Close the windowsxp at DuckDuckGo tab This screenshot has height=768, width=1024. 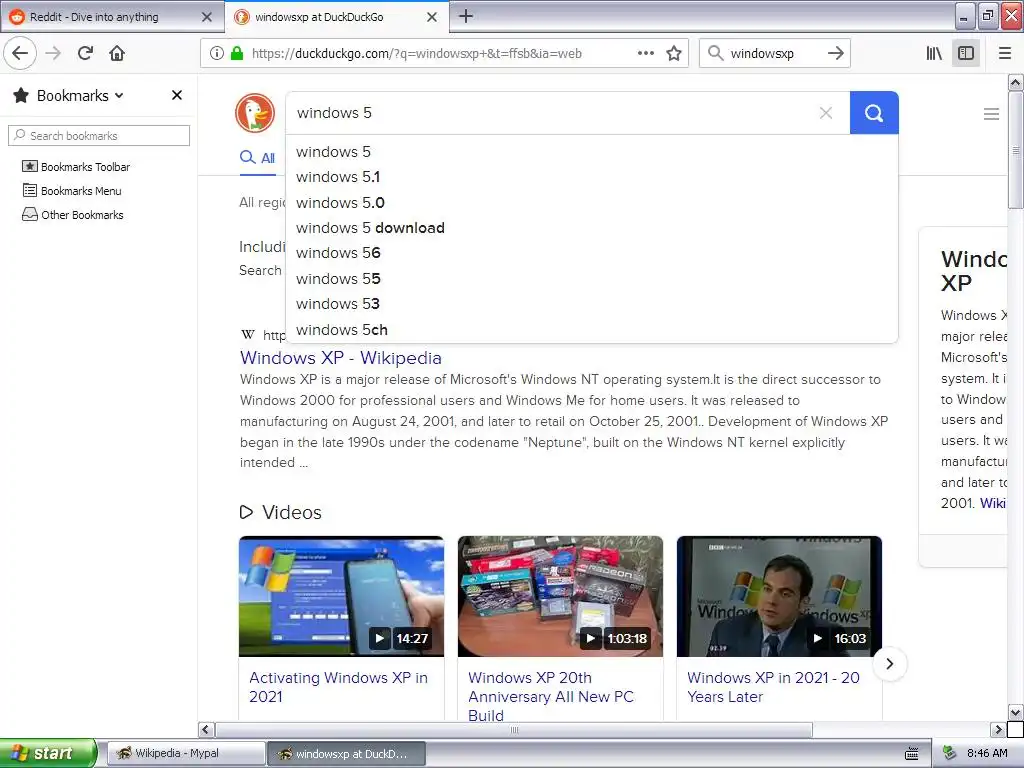[x=432, y=17]
